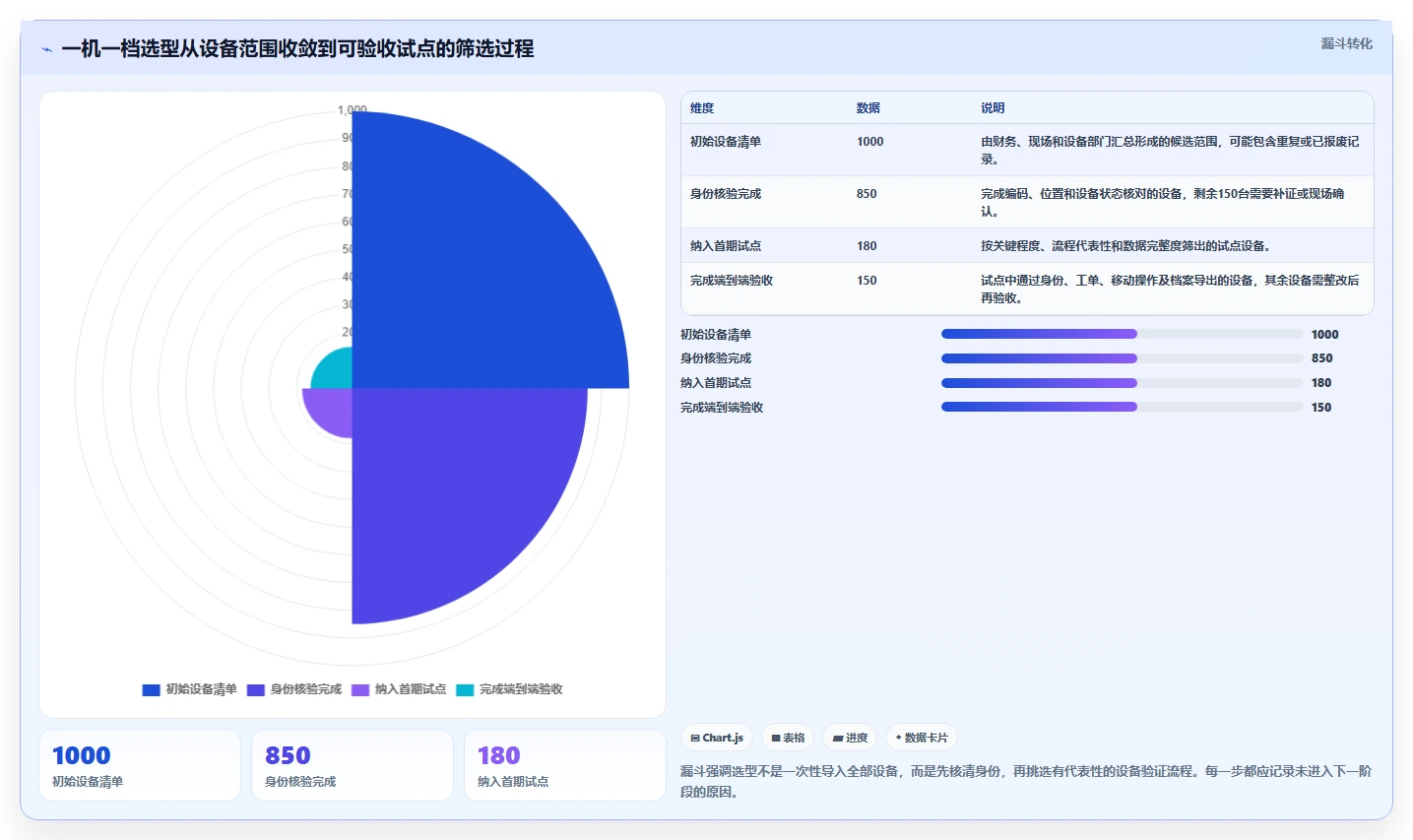
Task: Click the page title 一机一档选型
Action: coord(297,49)
